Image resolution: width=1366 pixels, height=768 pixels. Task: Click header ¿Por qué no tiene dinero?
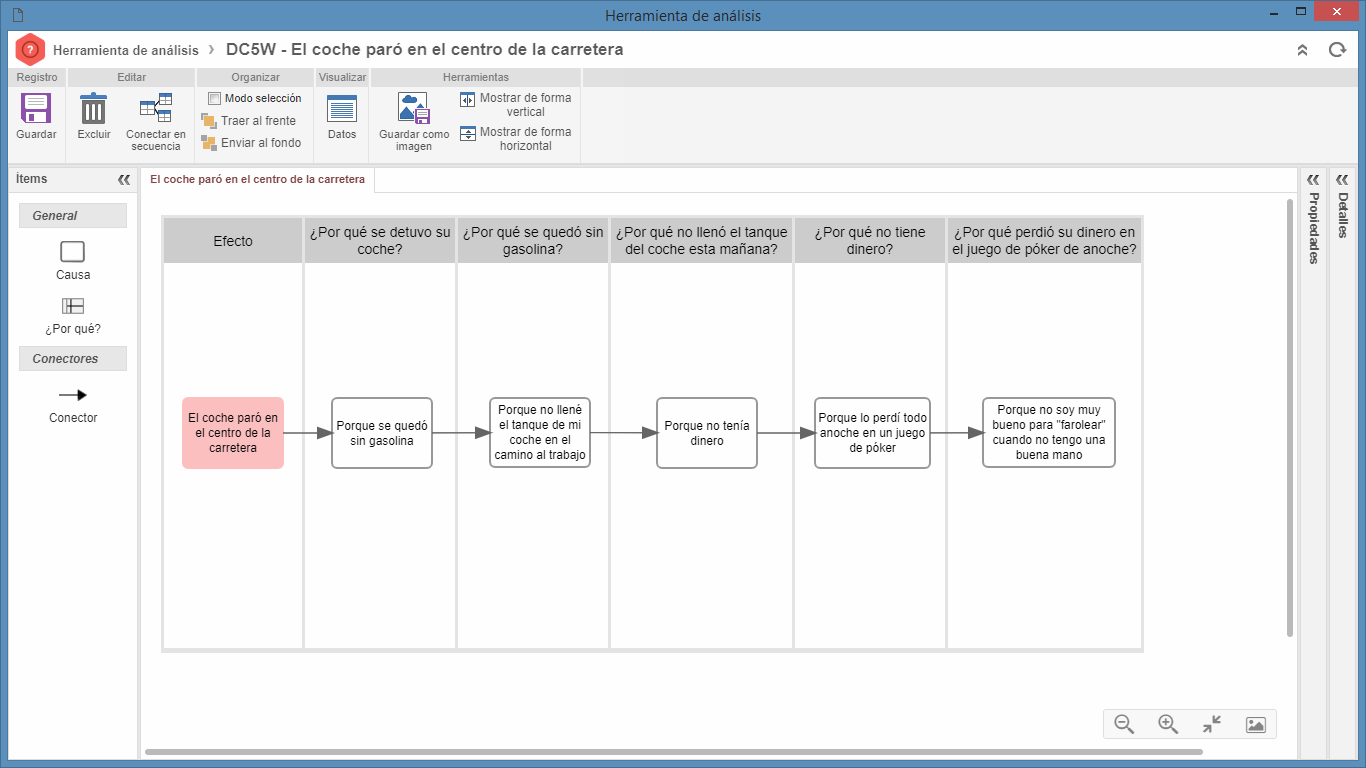click(870, 241)
